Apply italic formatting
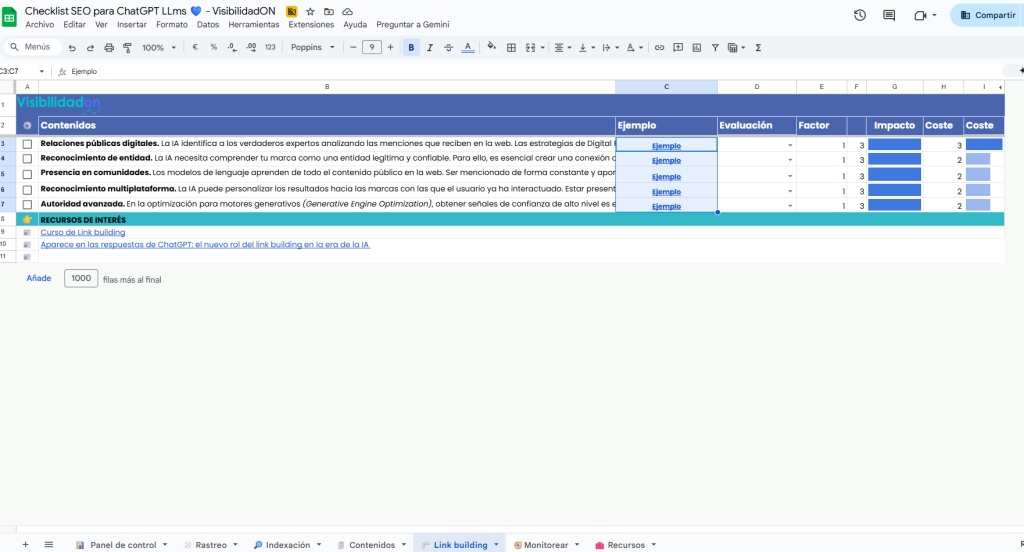The height and width of the screenshot is (552, 1024). tap(429, 47)
